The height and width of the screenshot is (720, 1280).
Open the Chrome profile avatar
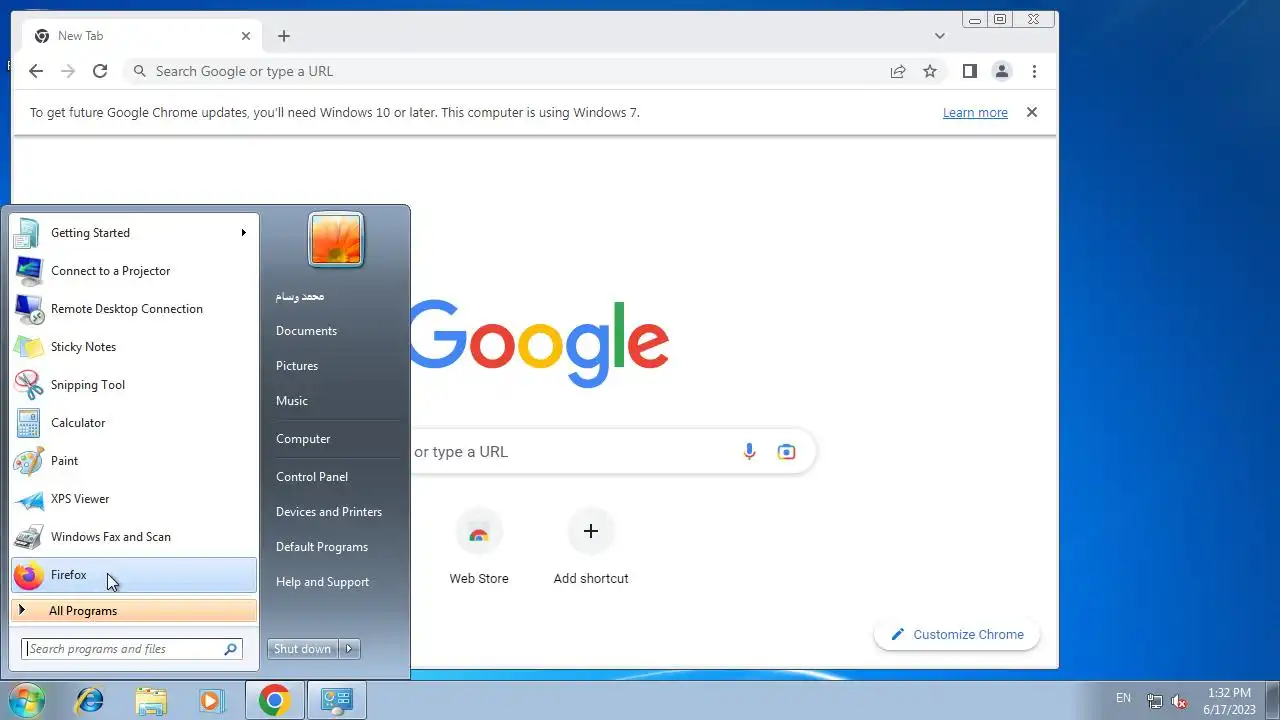point(1001,71)
